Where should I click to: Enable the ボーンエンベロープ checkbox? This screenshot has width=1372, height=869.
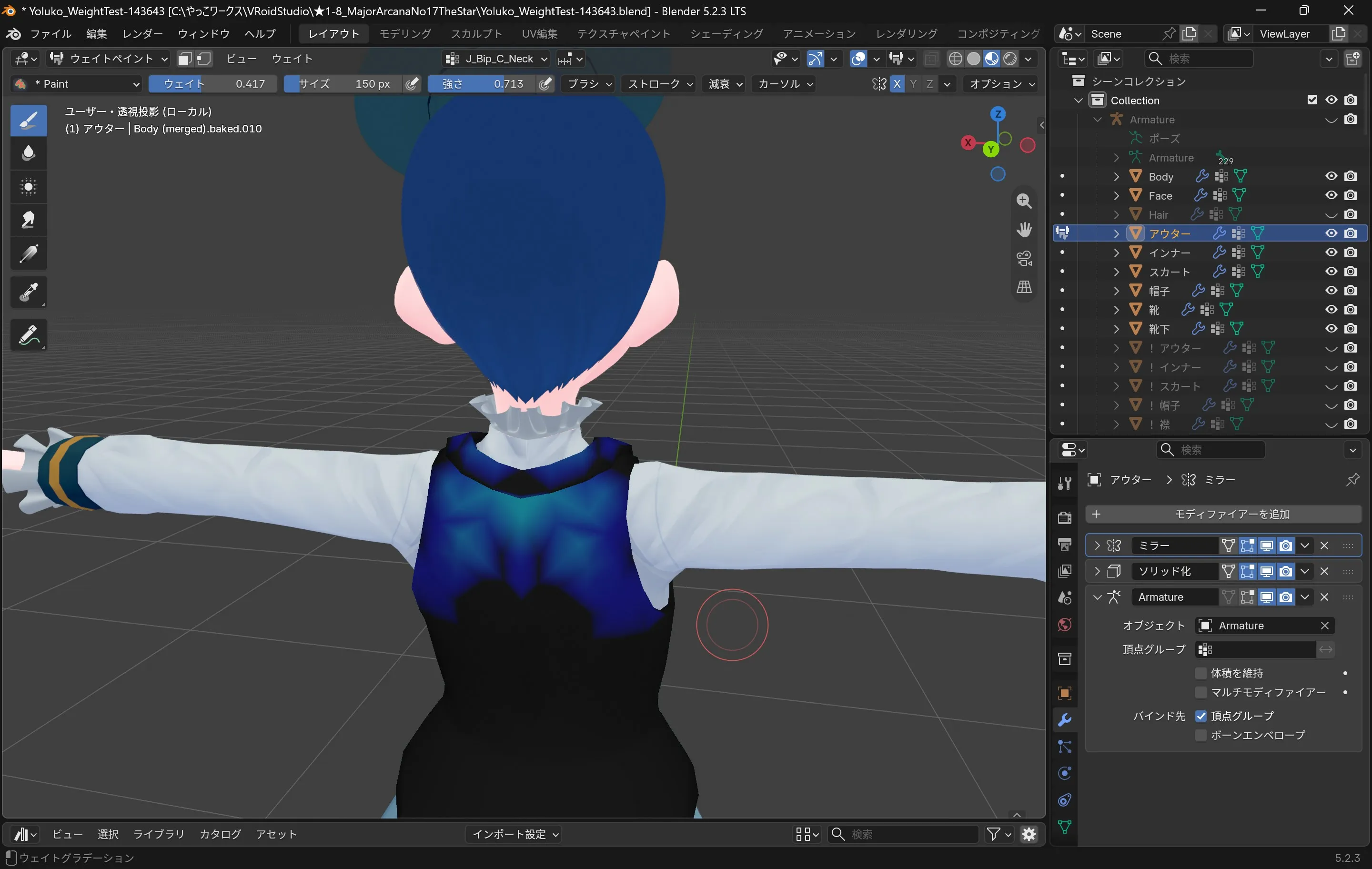[x=1200, y=735]
